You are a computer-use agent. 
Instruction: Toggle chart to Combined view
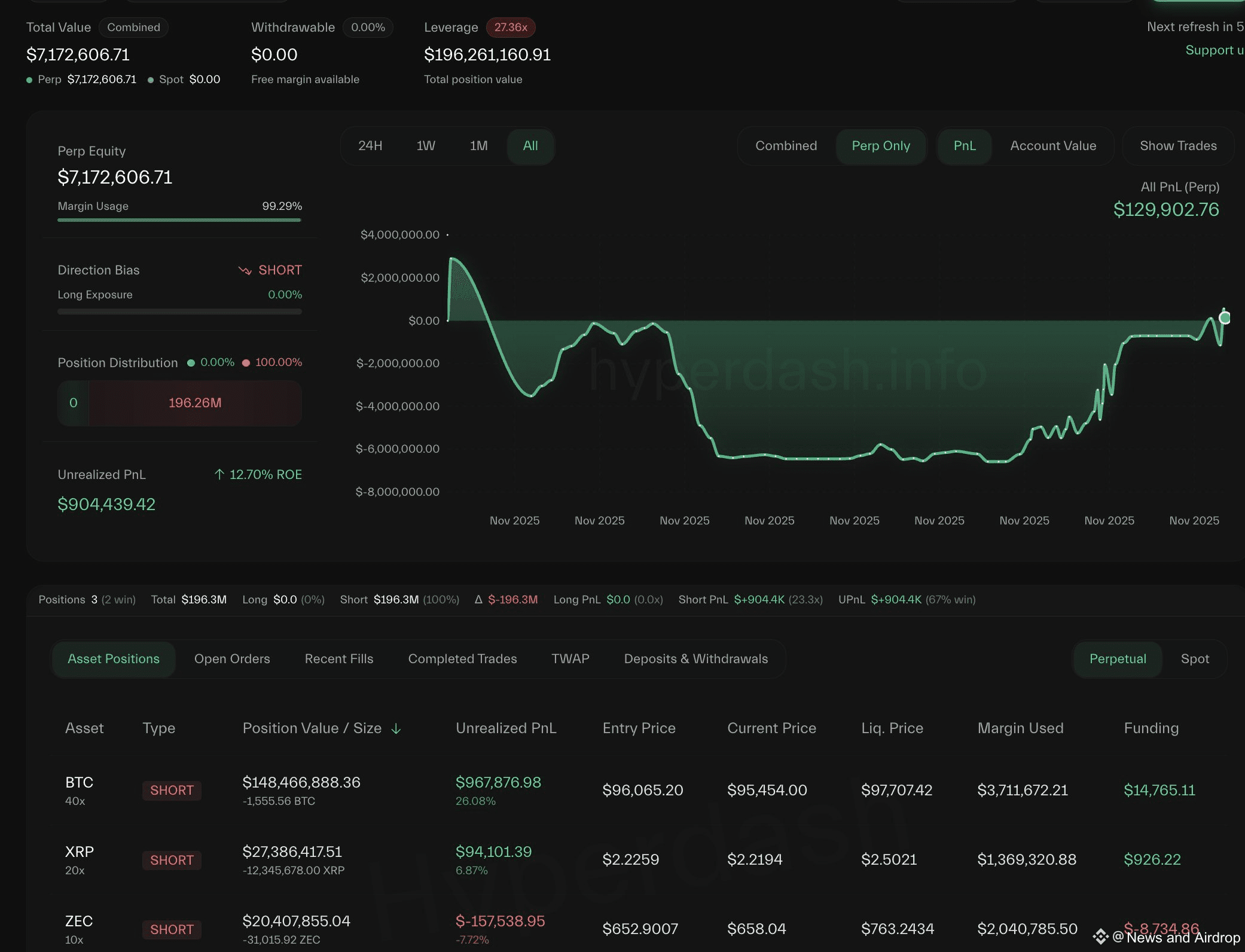[x=786, y=146]
